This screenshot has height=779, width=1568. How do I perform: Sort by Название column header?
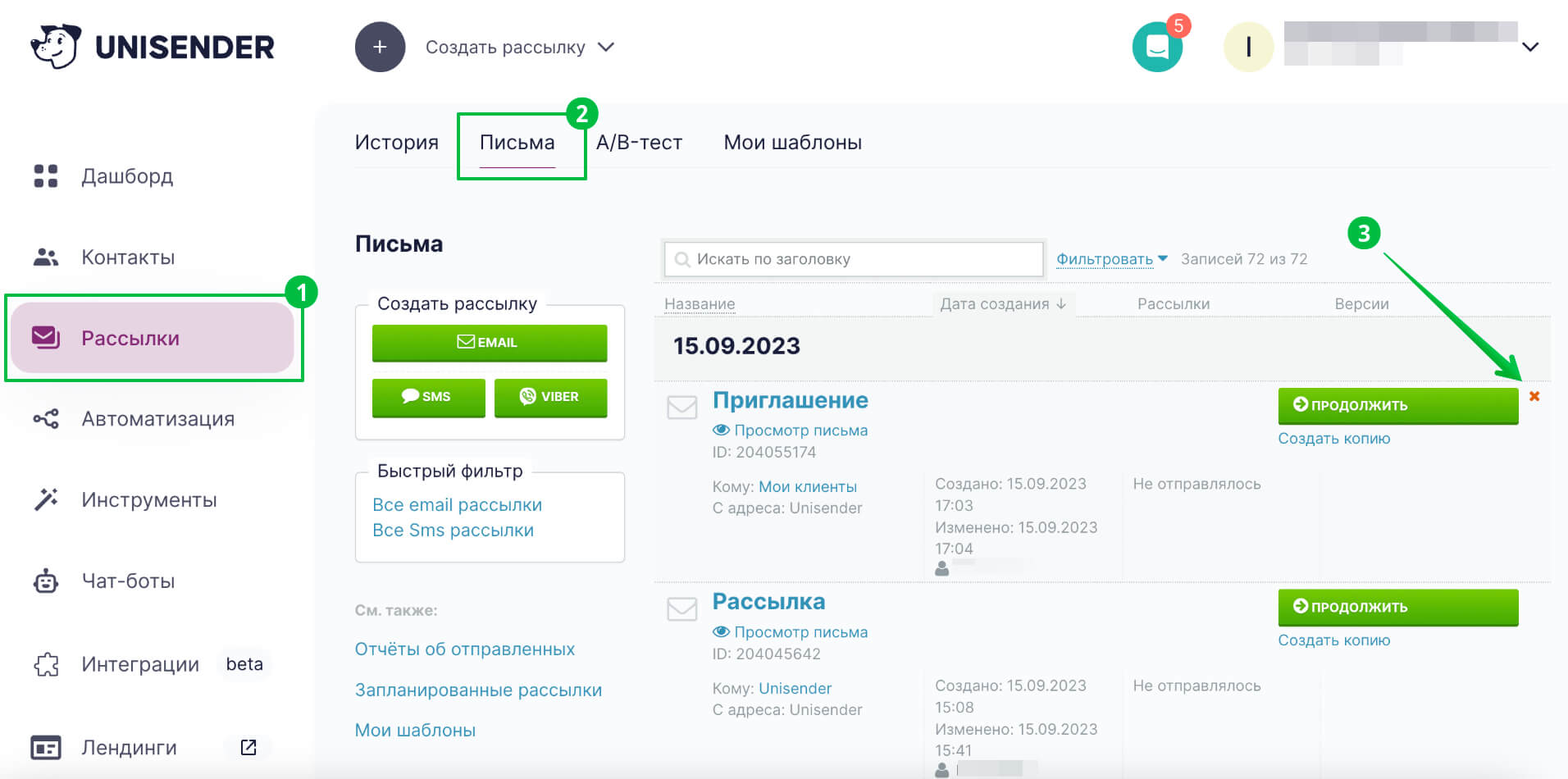pos(700,304)
